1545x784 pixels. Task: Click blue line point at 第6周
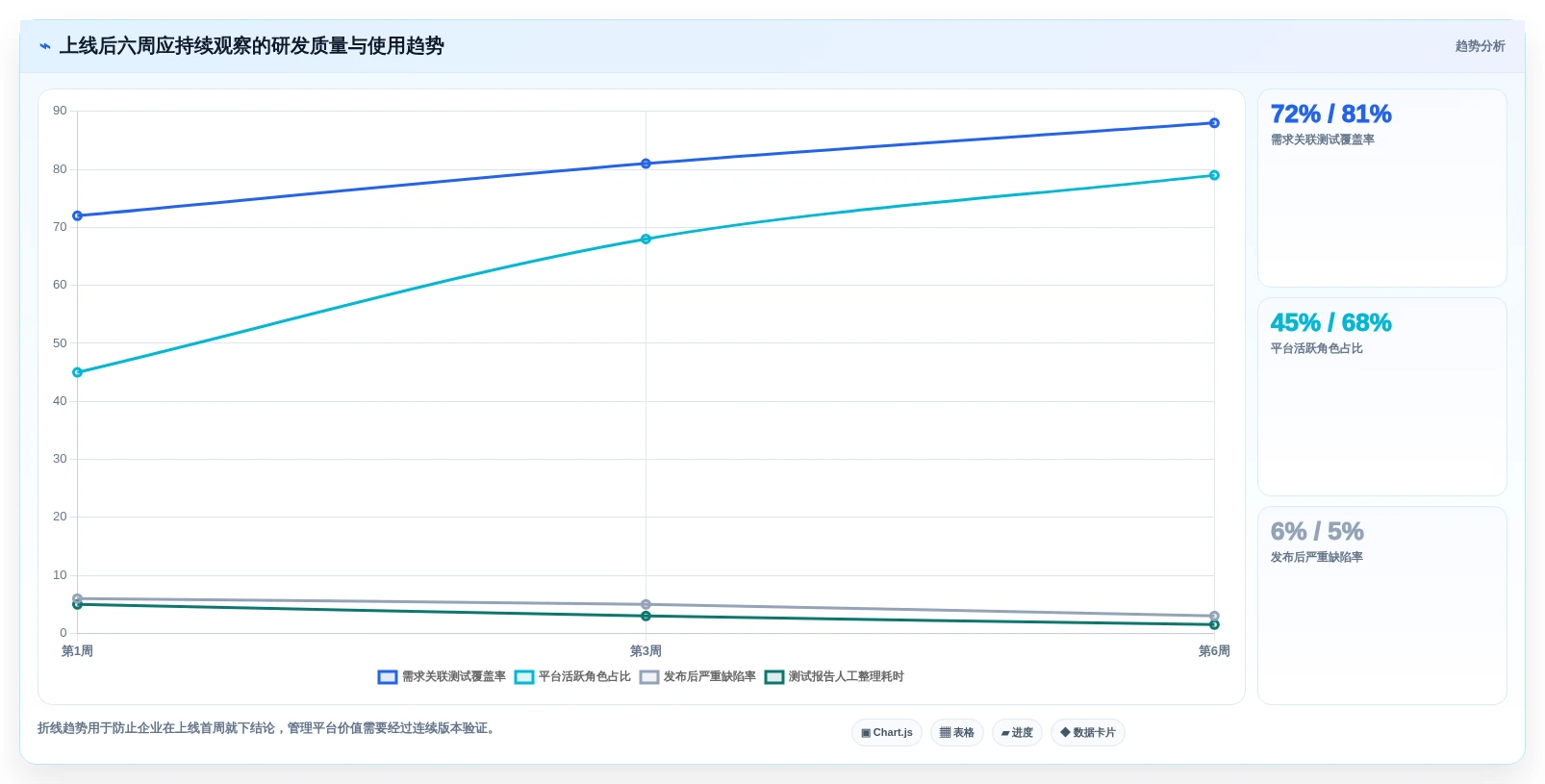pos(1214,123)
